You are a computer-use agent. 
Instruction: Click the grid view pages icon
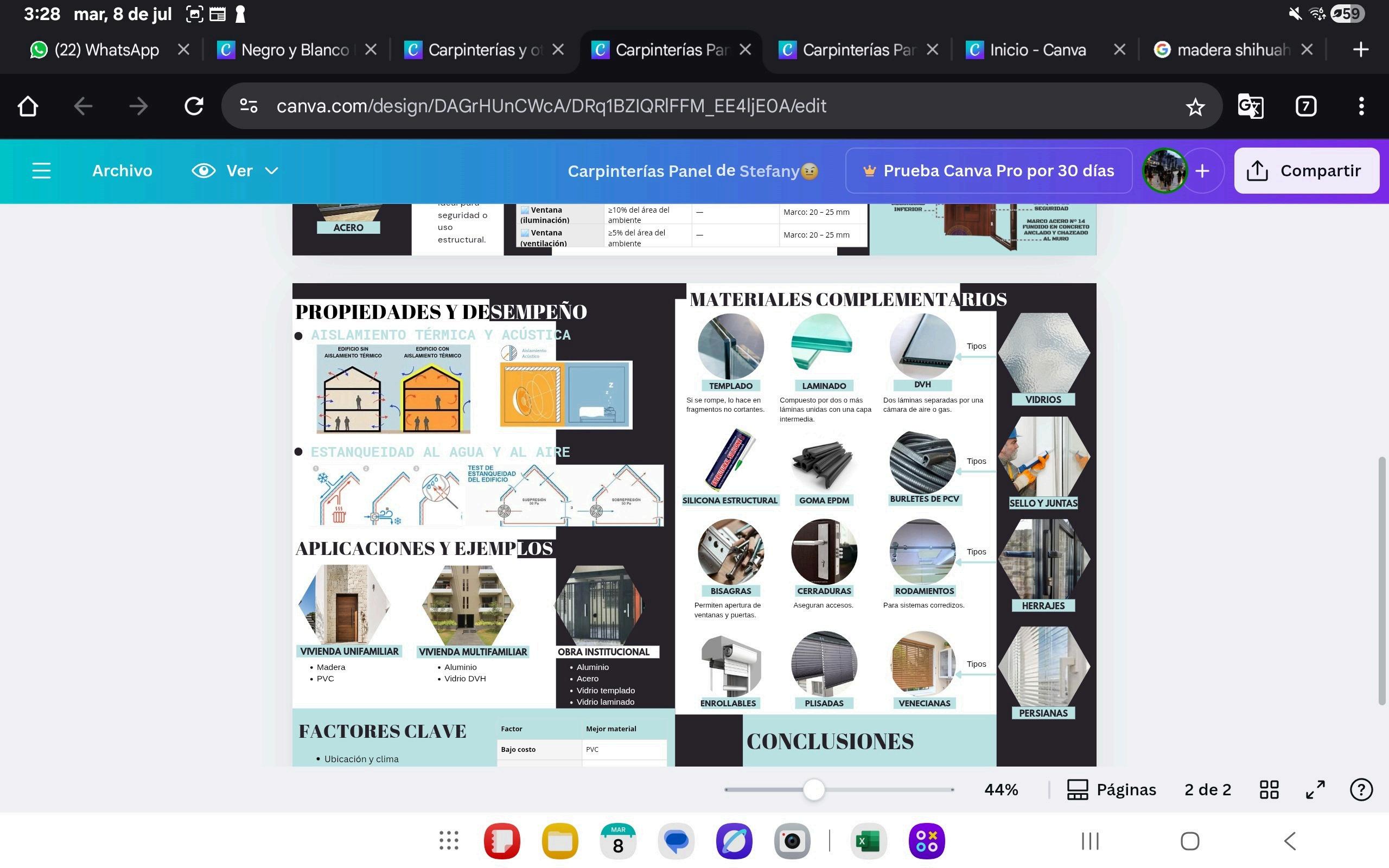tap(1269, 789)
